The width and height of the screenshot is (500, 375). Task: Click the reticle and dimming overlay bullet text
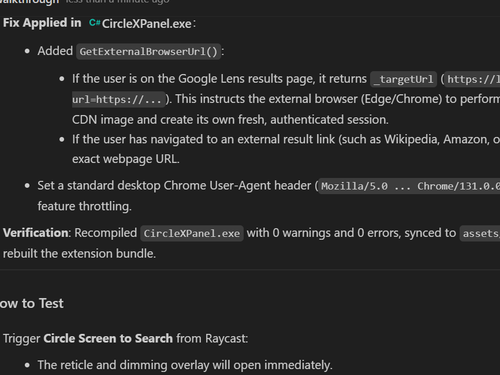(x=185, y=365)
